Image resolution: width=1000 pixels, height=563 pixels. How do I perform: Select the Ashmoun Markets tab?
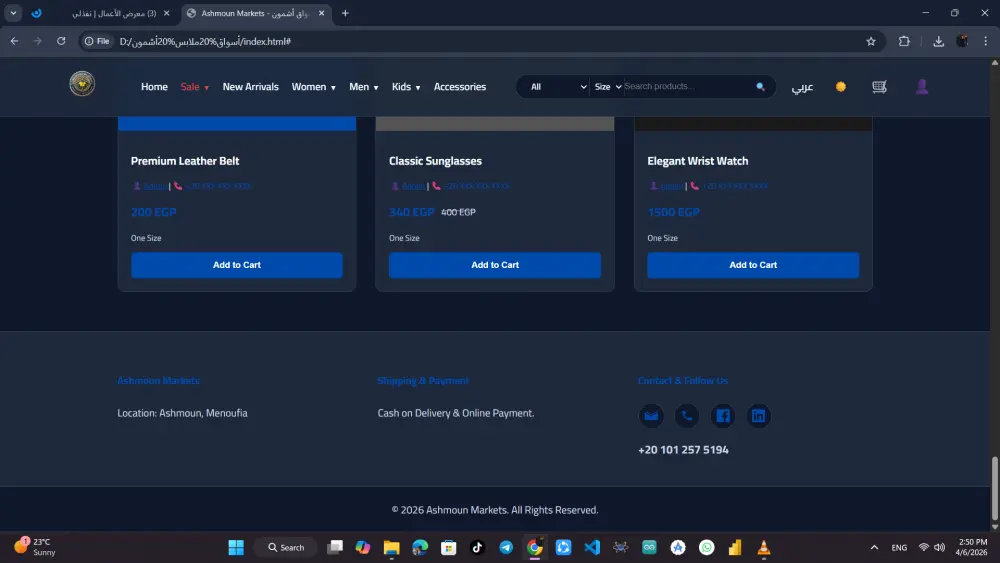[254, 13]
